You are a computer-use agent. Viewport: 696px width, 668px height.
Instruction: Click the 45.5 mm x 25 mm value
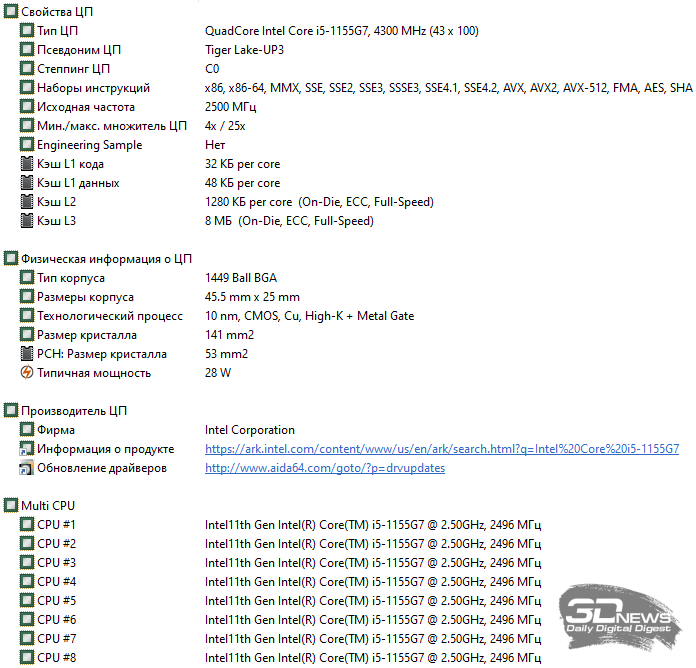pyautogui.click(x=252, y=297)
